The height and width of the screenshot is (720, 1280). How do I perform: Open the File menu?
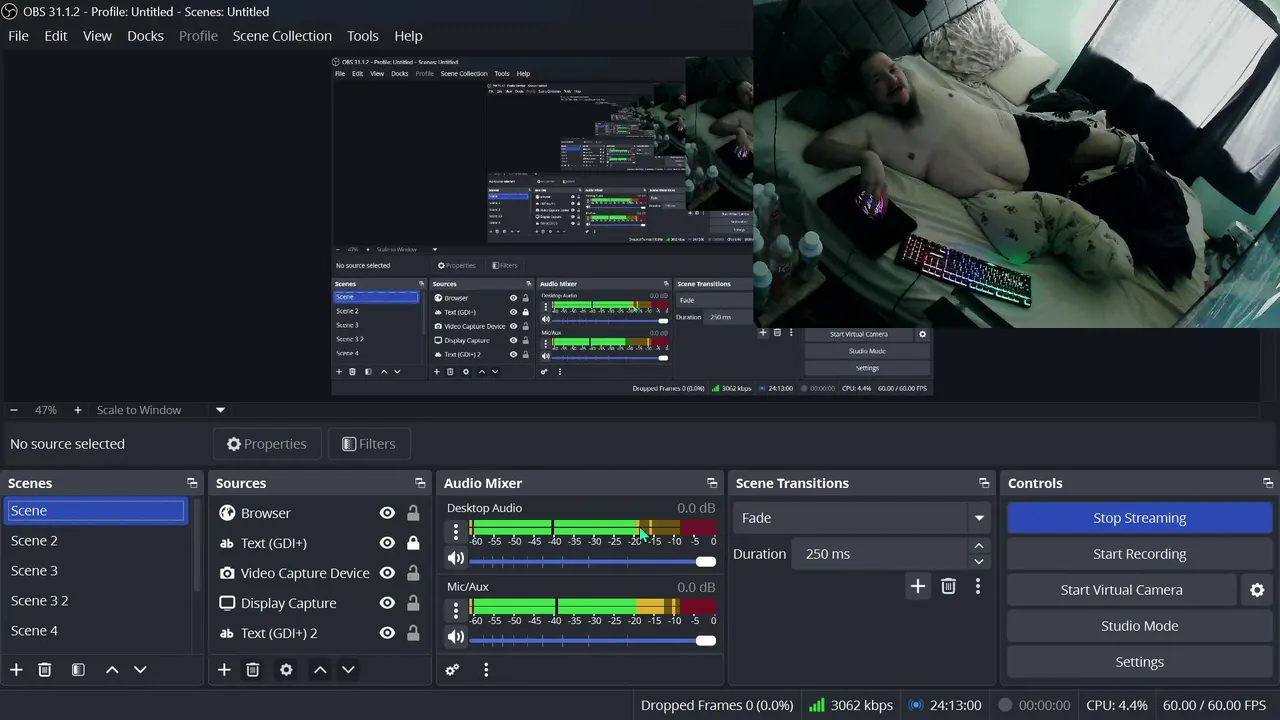pyautogui.click(x=18, y=36)
